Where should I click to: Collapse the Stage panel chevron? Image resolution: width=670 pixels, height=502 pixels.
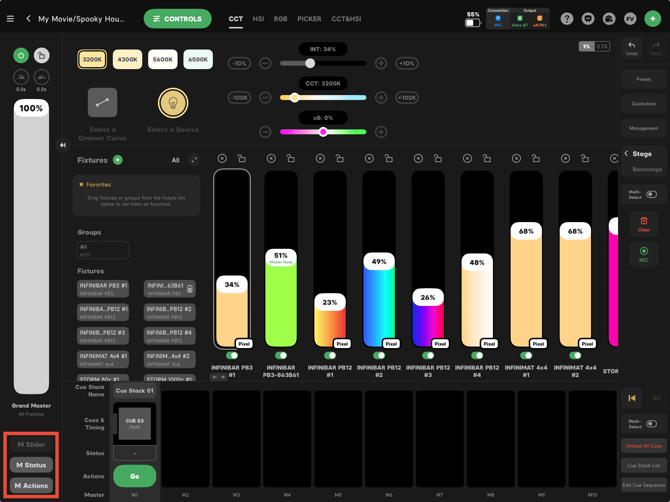click(x=626, y=153)
